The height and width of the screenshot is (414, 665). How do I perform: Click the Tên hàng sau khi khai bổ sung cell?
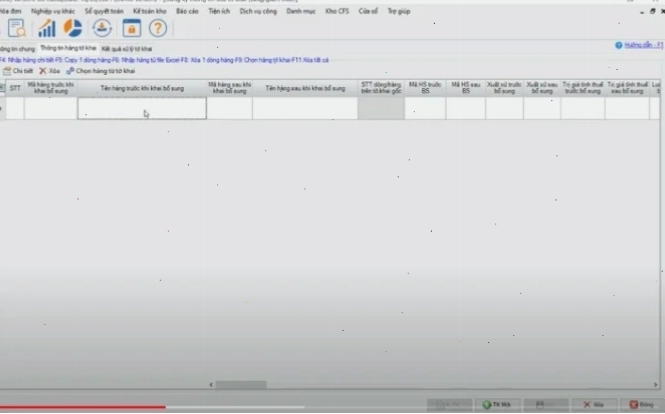click(x=305, y=108)
